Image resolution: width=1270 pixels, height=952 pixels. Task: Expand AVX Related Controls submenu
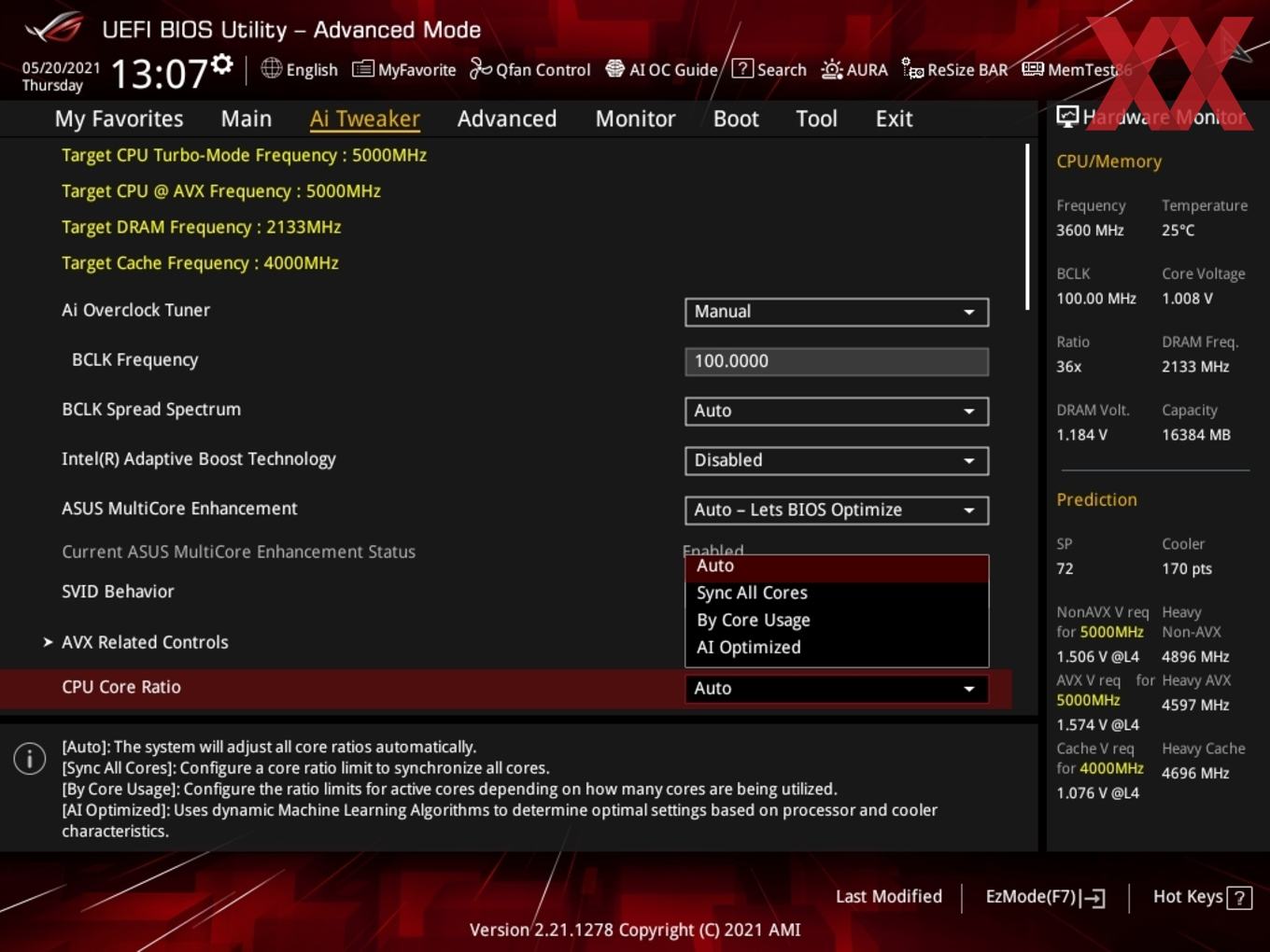tap(145, 642)
